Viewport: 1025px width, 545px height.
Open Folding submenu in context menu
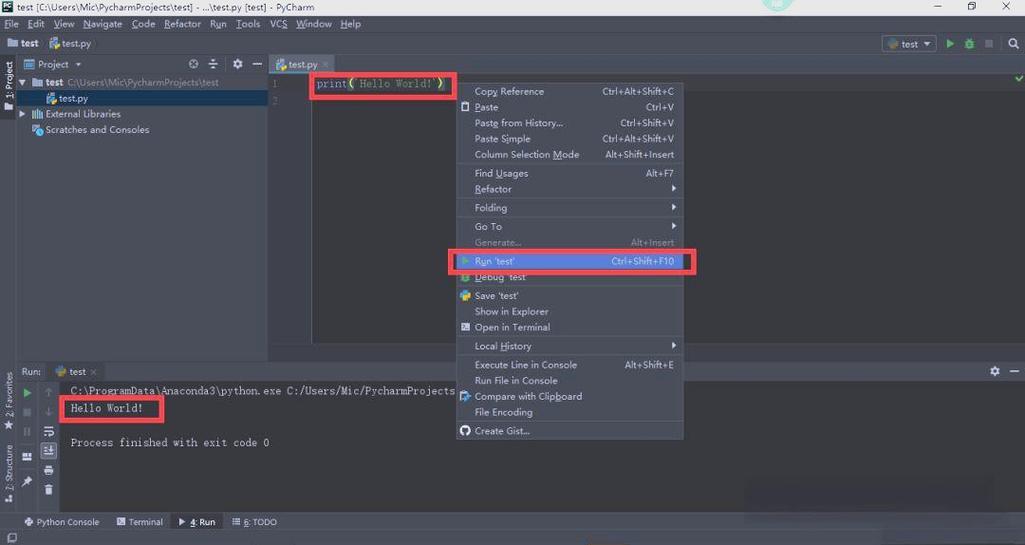[569, 208]
